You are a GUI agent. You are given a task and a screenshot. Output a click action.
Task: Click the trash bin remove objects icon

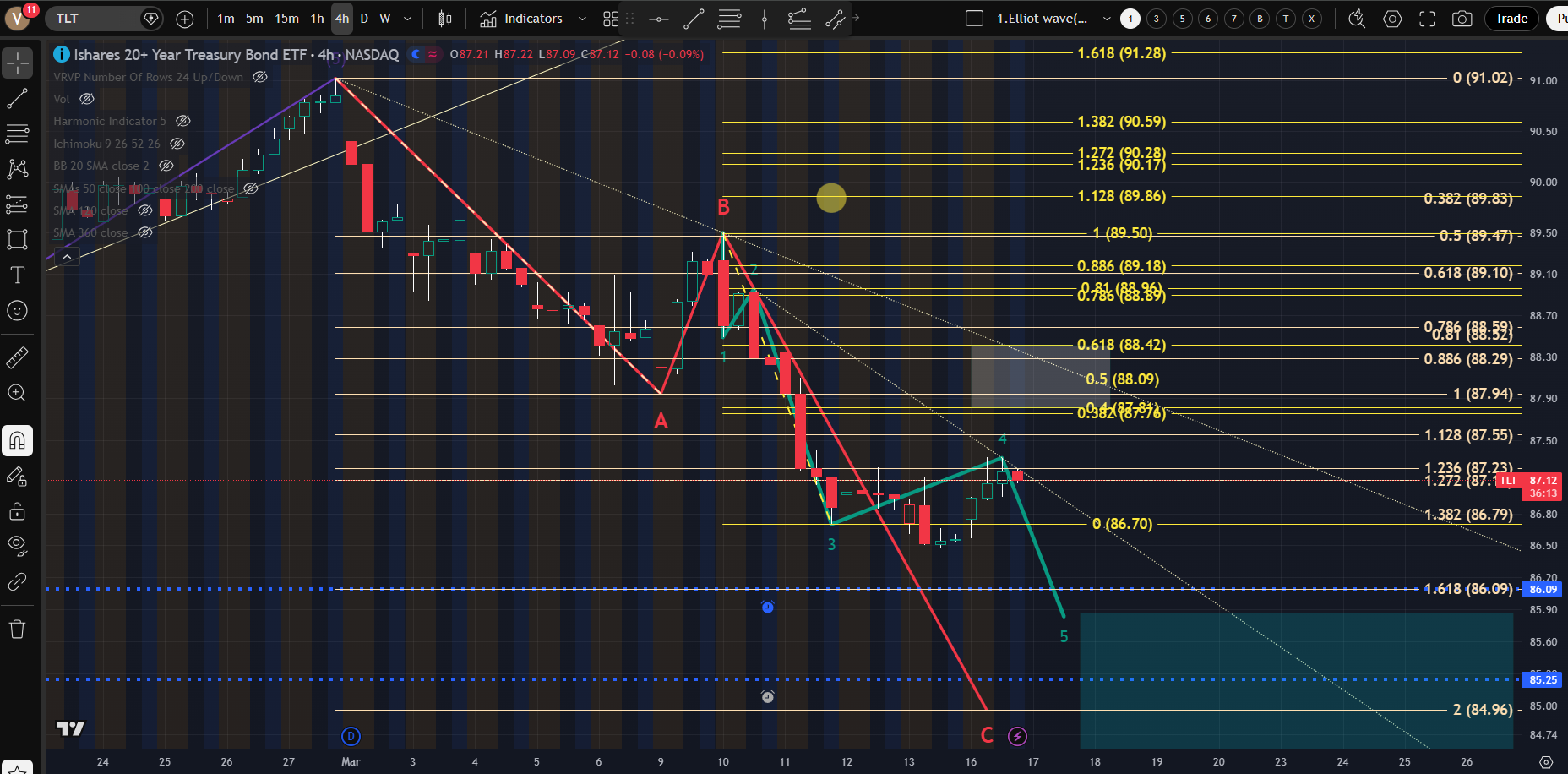17,629
